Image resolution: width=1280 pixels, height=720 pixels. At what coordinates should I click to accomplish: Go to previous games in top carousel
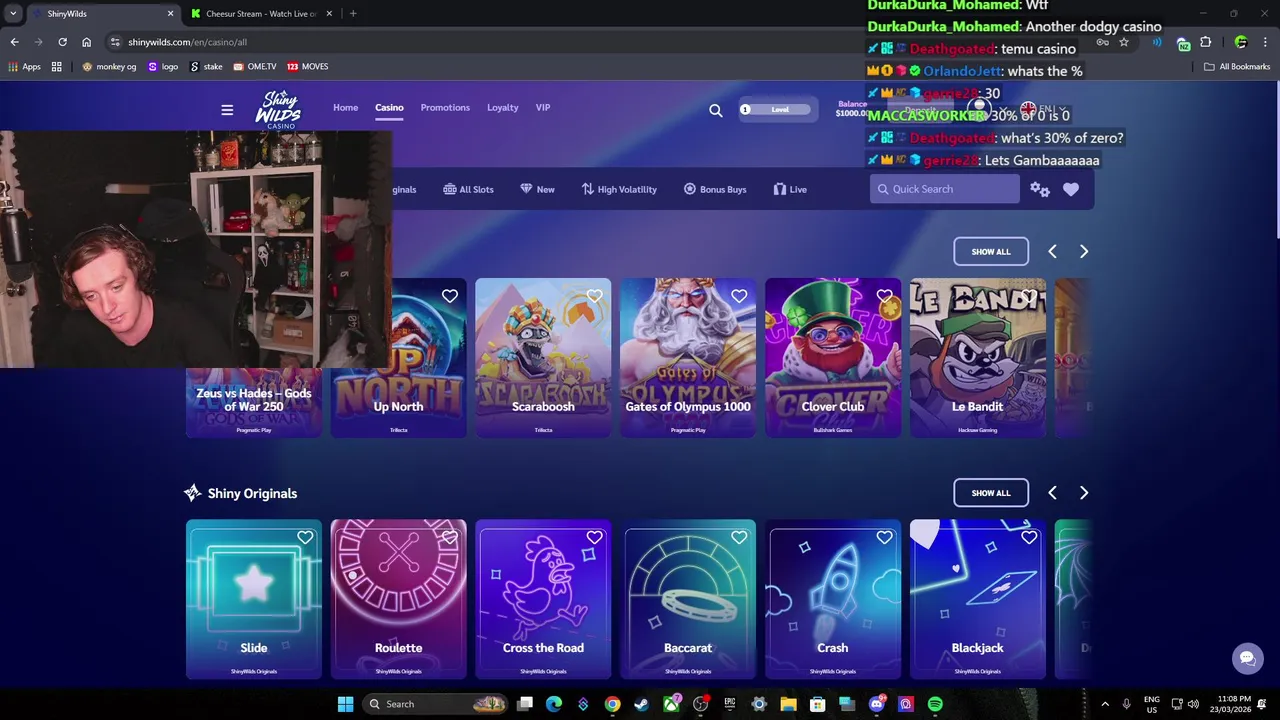pyautogui.click(x=1052, y=252)
